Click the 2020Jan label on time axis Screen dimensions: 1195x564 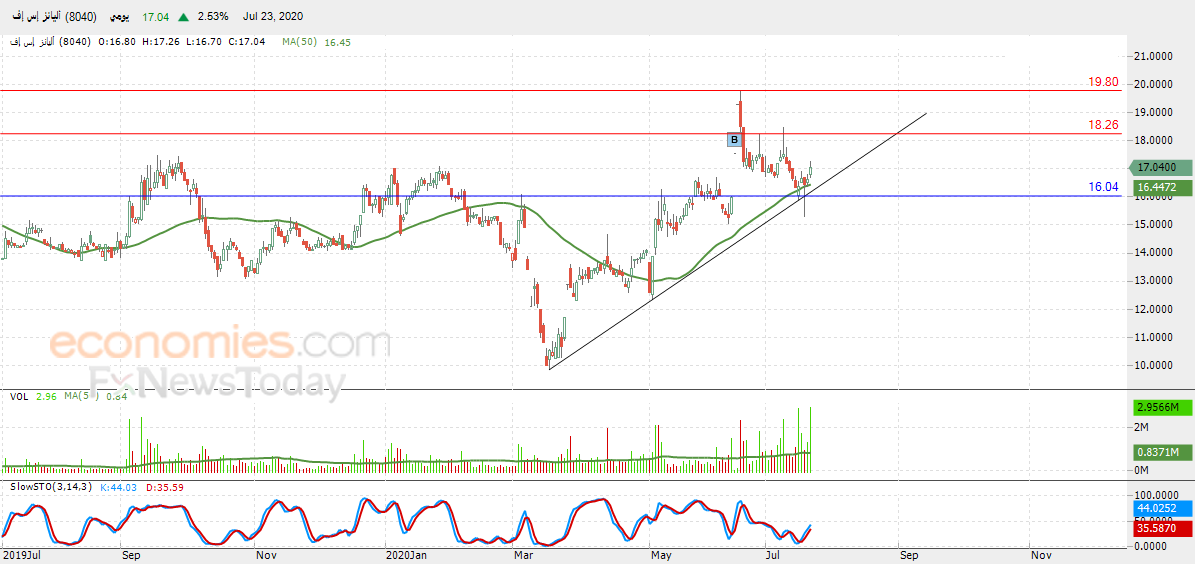point(405,556)
